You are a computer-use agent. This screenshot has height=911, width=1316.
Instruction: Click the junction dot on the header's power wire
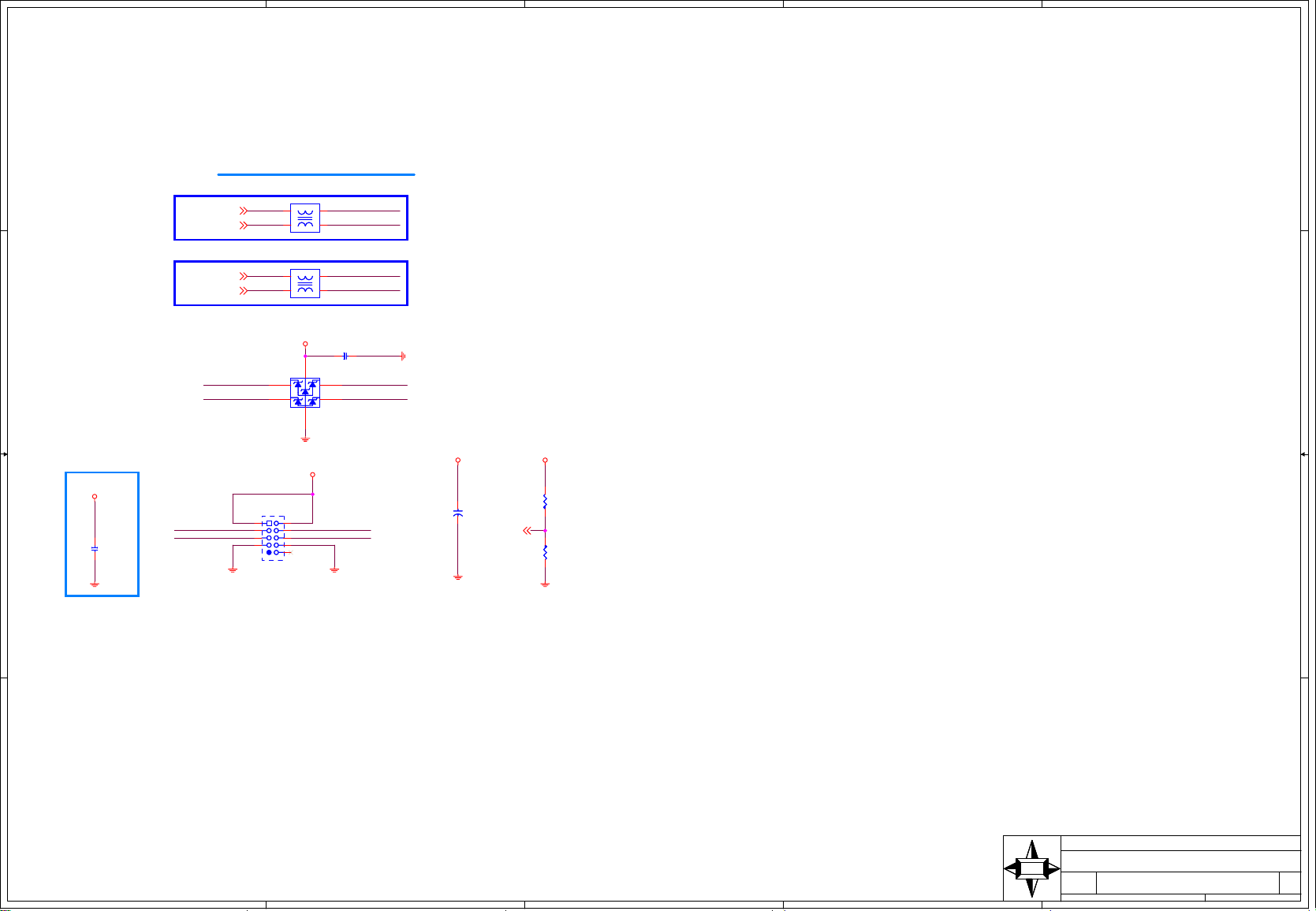(313, 494)
